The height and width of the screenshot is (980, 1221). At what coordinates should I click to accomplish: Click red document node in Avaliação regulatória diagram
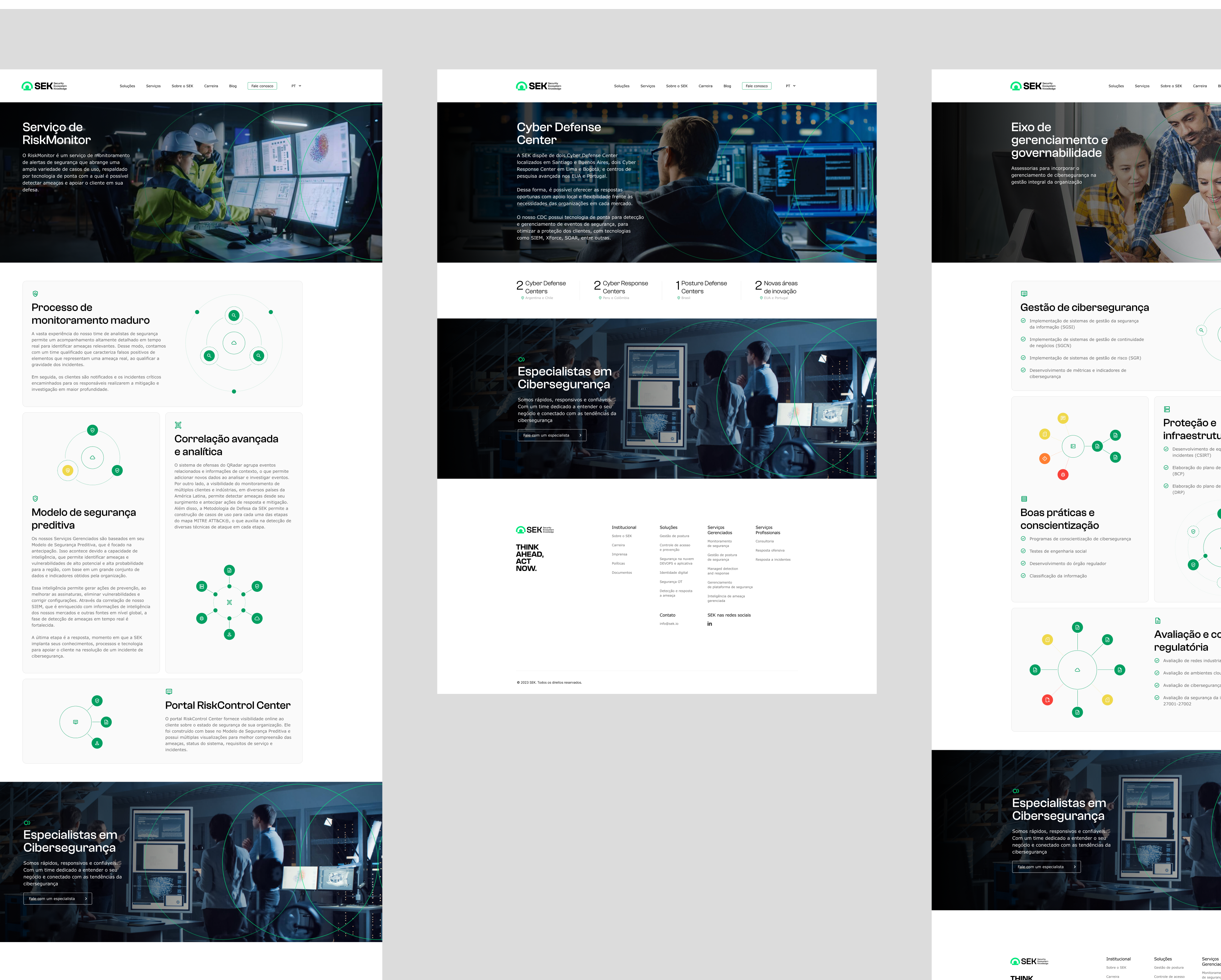1047,700
